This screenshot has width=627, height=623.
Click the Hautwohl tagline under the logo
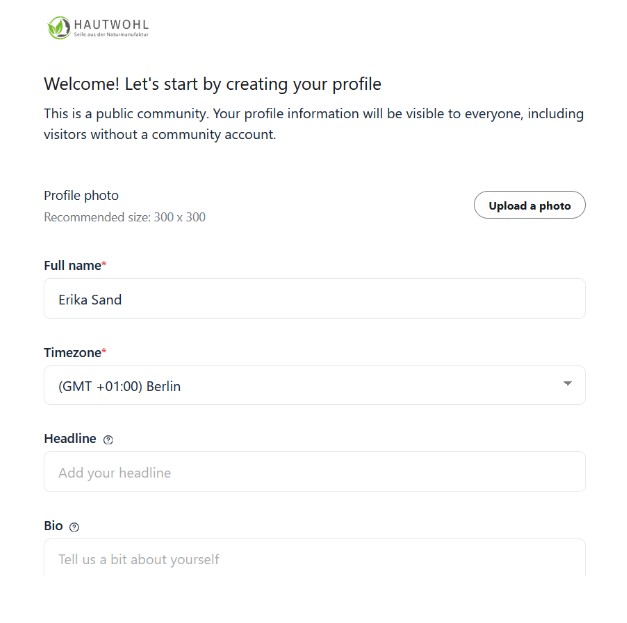111,34
